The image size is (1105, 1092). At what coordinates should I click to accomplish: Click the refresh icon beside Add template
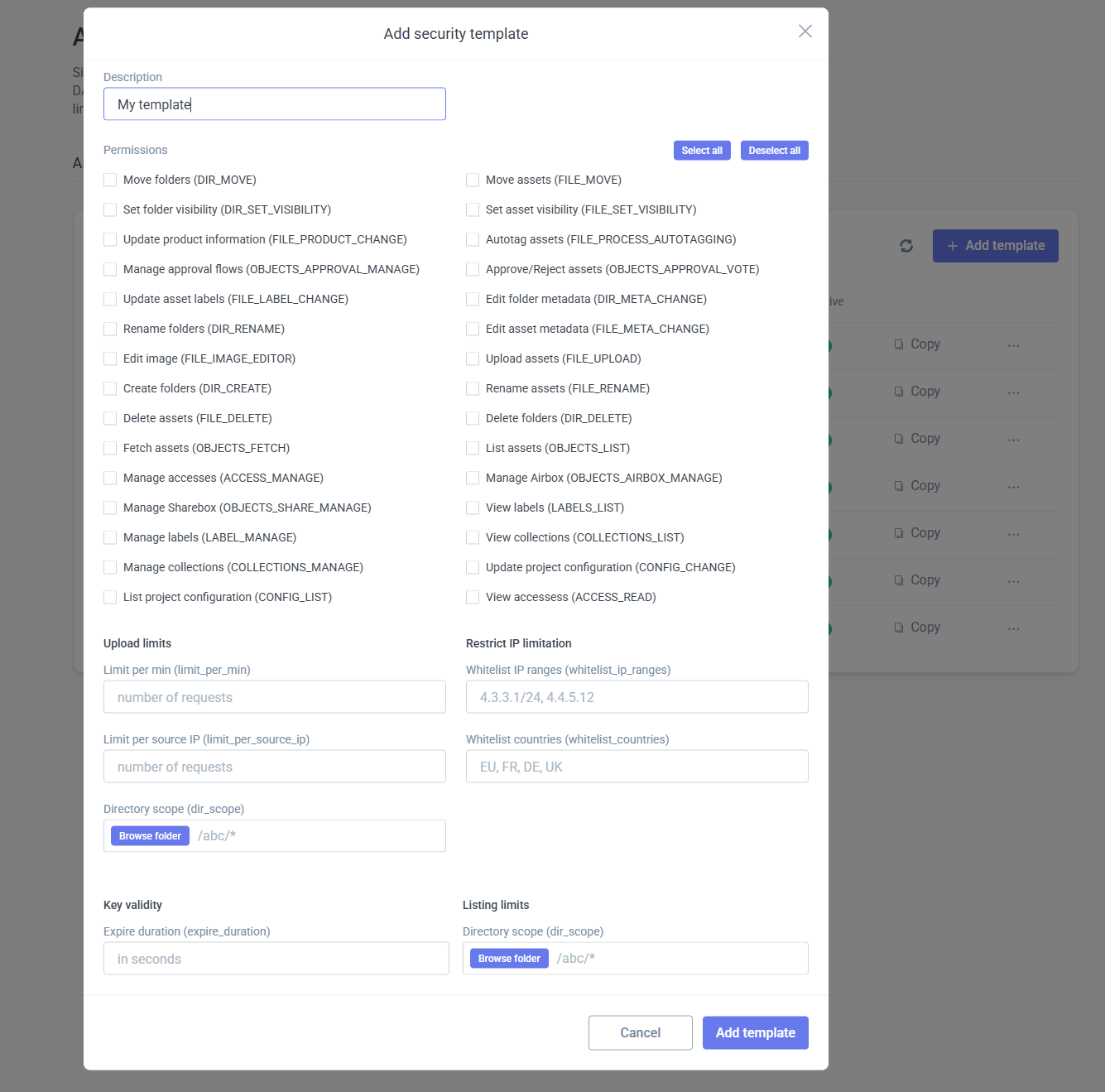906,246
